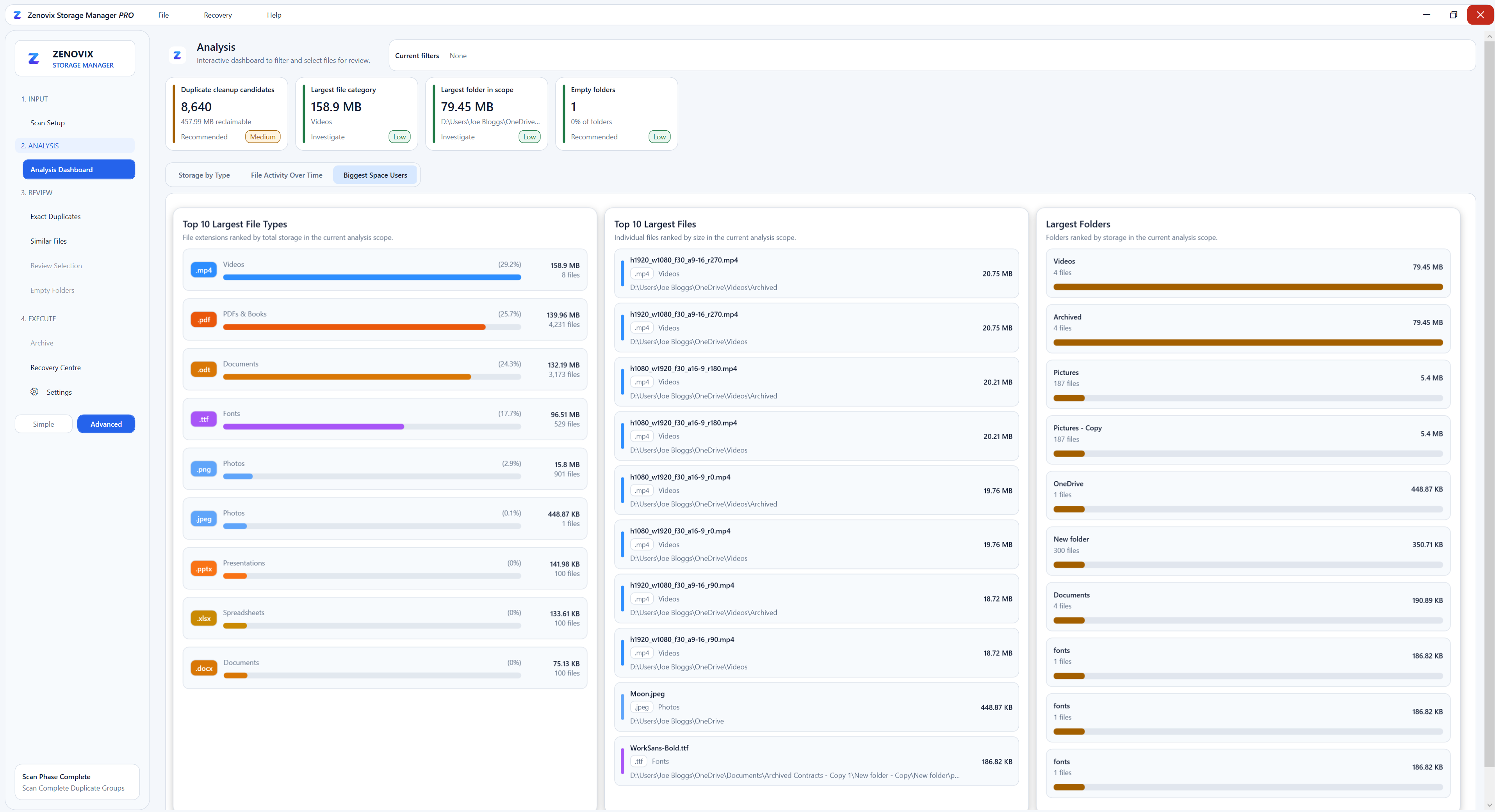Select the .ttf file type badge
1495x812 pixels.
pyautogui.click(x=204, y=419)
